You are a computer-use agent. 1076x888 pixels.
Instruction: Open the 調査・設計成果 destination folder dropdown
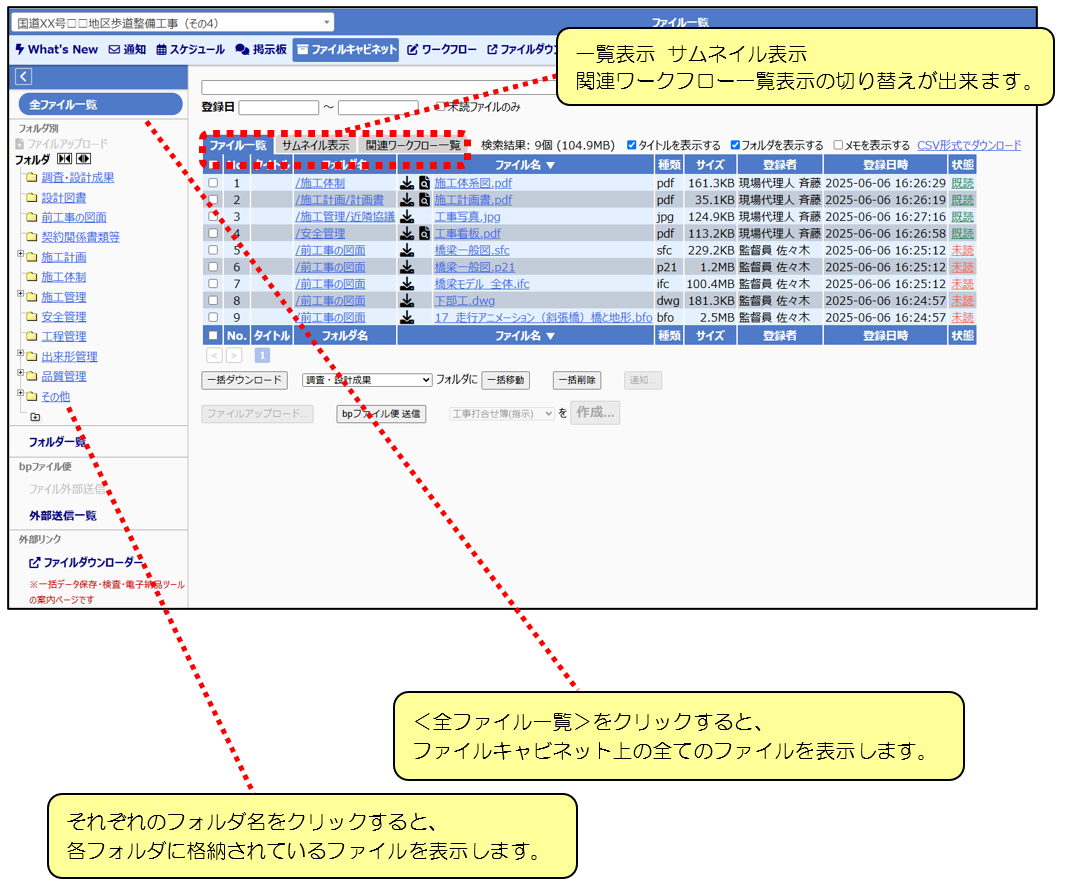click(x=366, y=380)
